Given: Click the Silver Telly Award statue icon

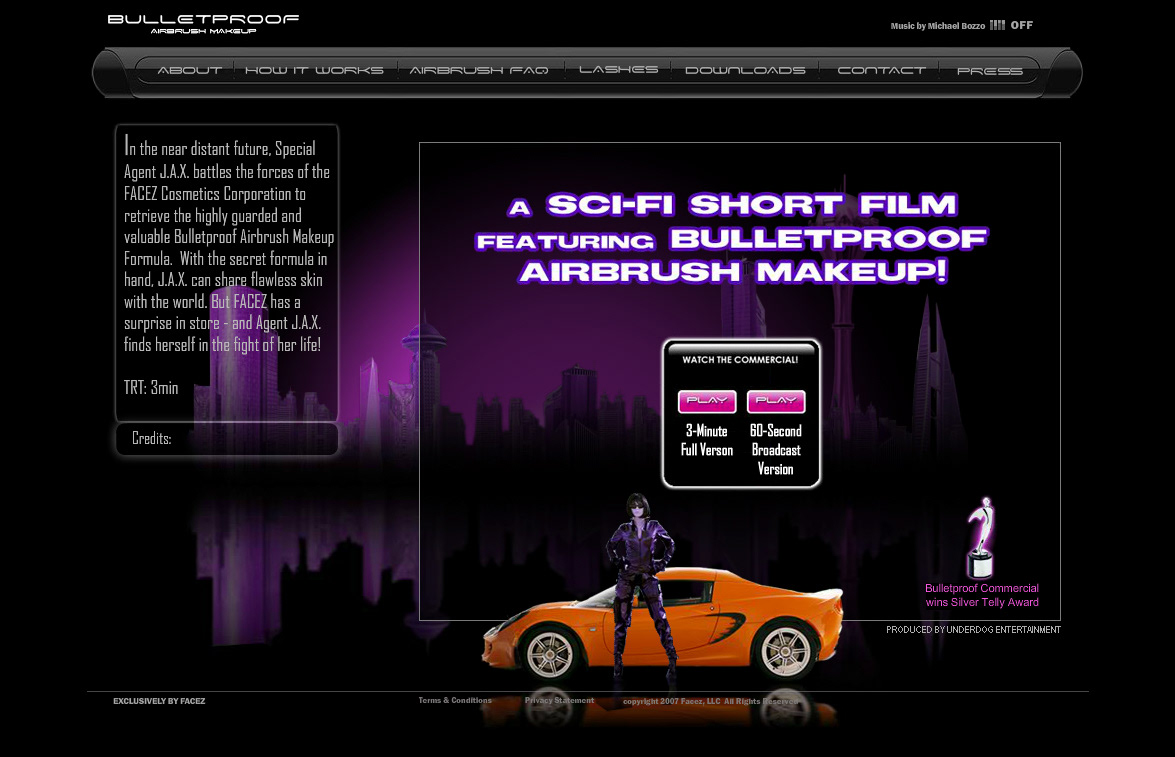Looking at the screenshot, I should 980,537.
